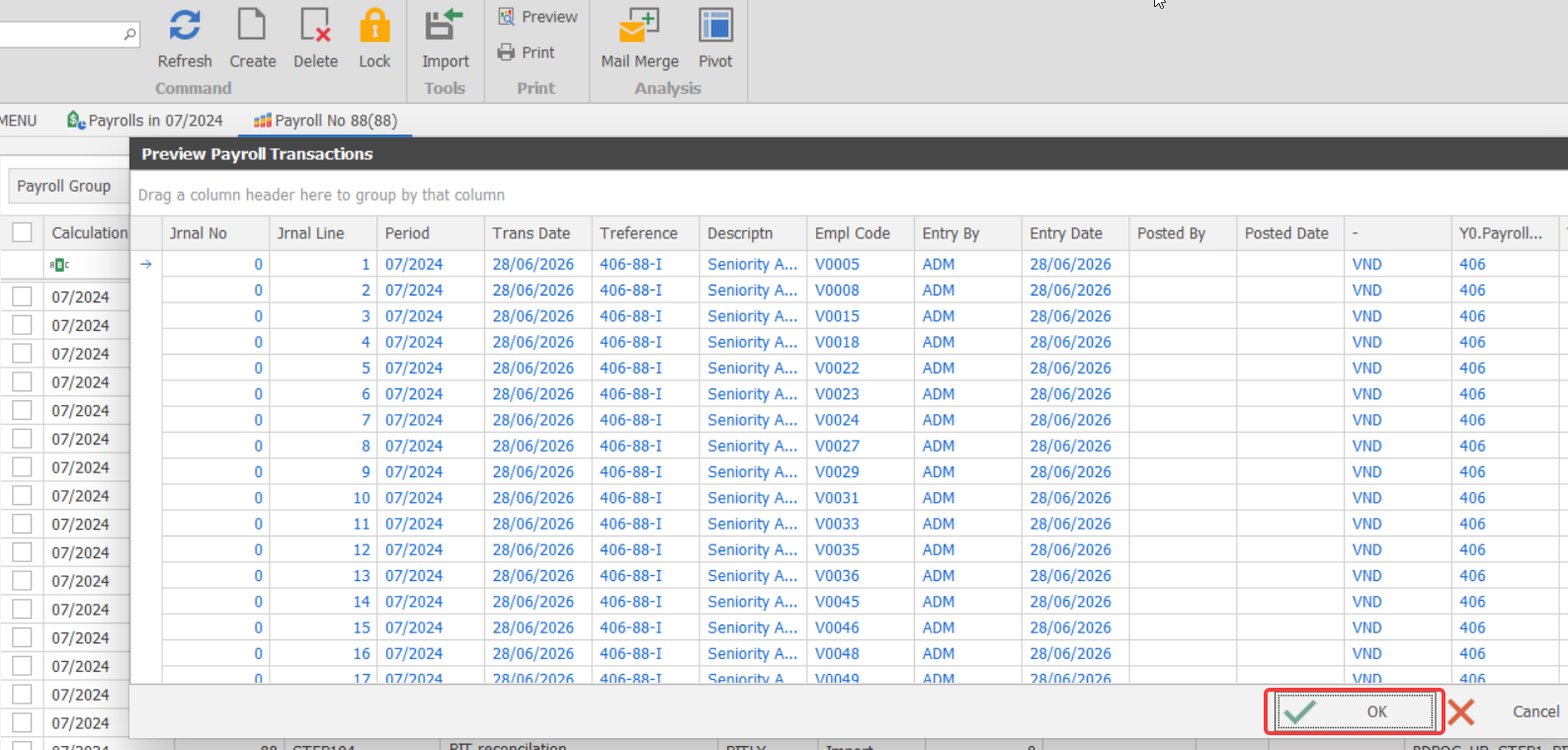1568x750 pixels.
Task: Switch to the Payrolls in 07/2024 tab
Action: tap(145, 121)
